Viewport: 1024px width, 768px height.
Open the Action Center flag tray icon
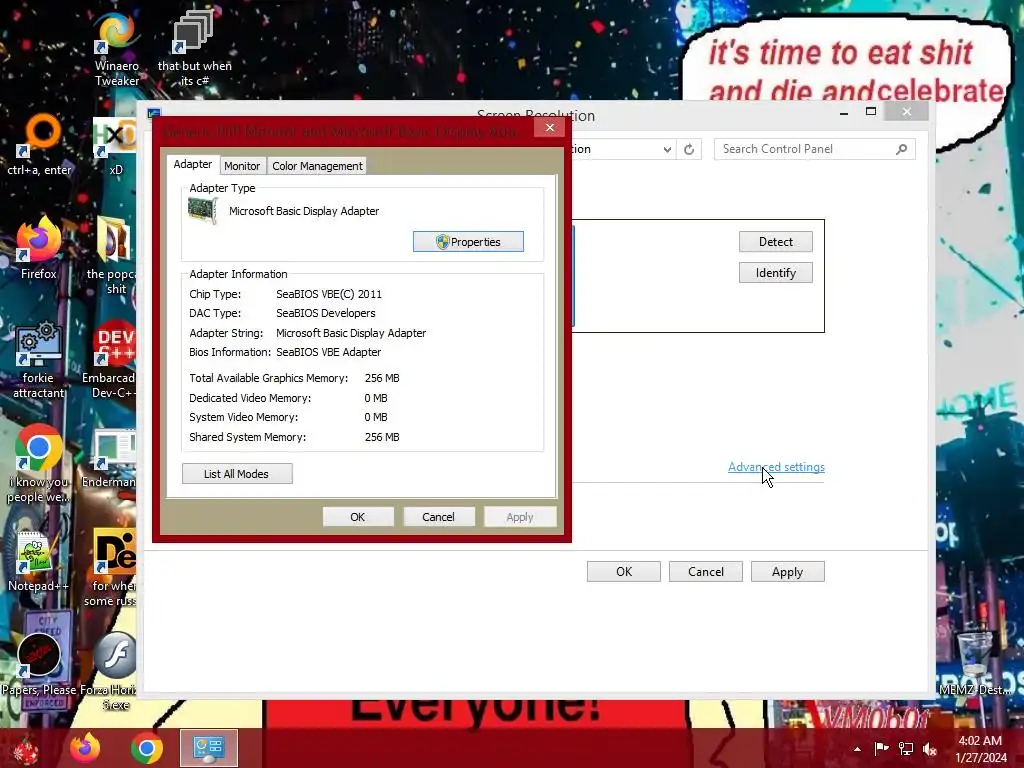[881, 749]
